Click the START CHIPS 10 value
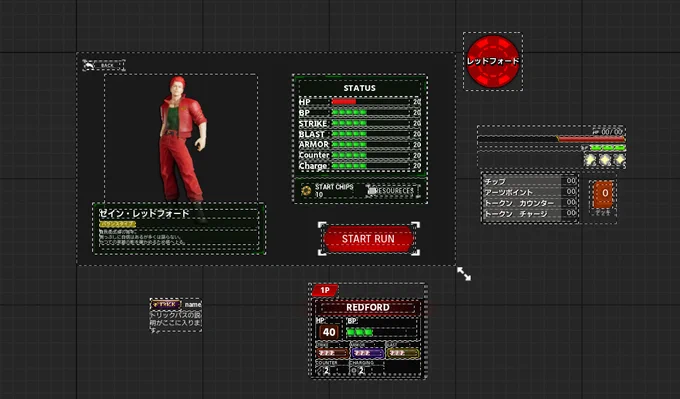Image resolution: width=680 pixels, height=399 pixels. point(319,195)
